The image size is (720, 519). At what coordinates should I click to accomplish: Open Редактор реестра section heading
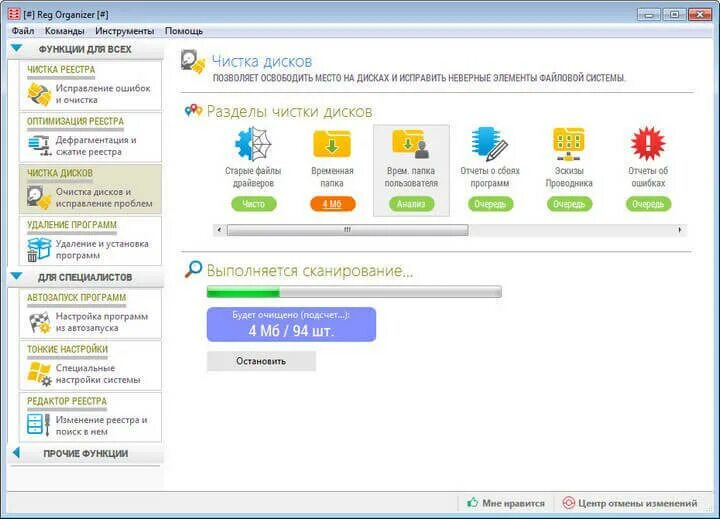67,401
